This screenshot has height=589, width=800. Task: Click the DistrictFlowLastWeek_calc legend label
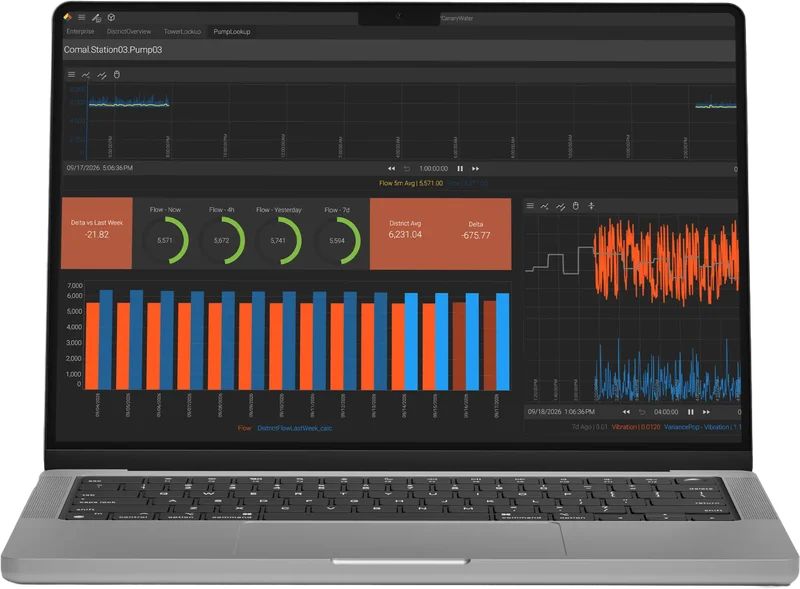[x=294, y=428]
